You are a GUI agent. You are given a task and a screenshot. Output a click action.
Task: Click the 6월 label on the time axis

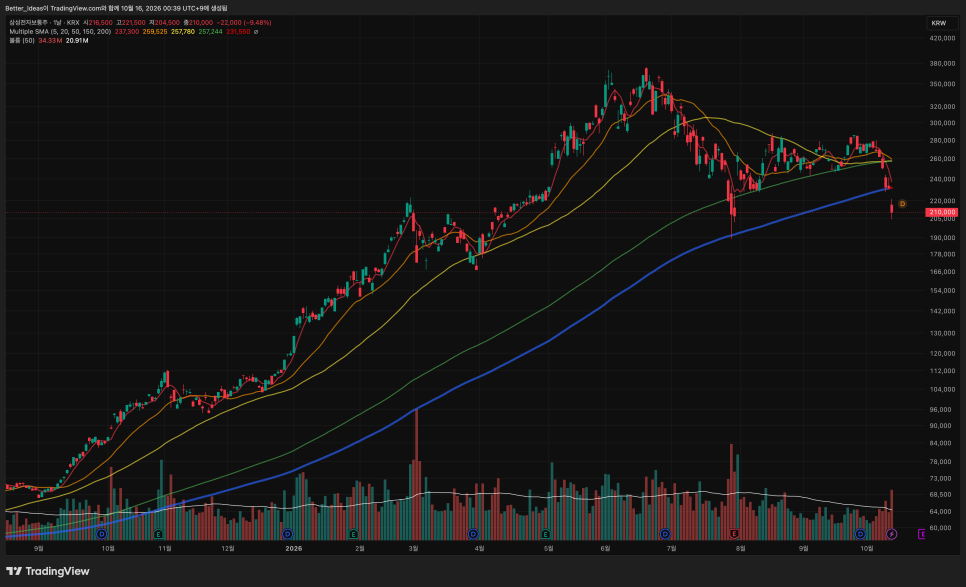tap(605, 548)
